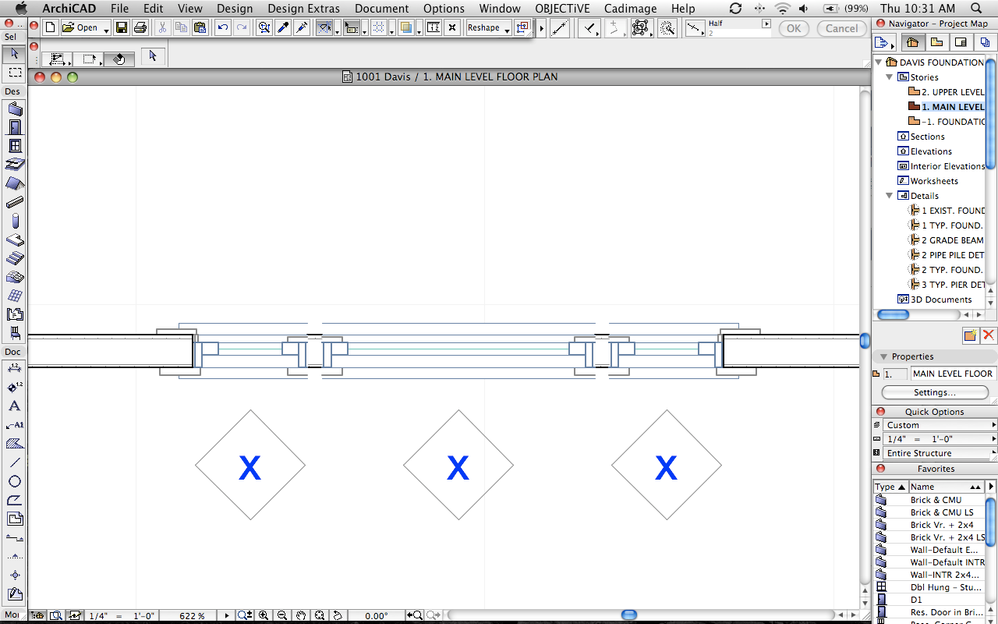
Task: Open the Open-file dropdown arrow
Action: pyautogui.click(x=106, y=29)
